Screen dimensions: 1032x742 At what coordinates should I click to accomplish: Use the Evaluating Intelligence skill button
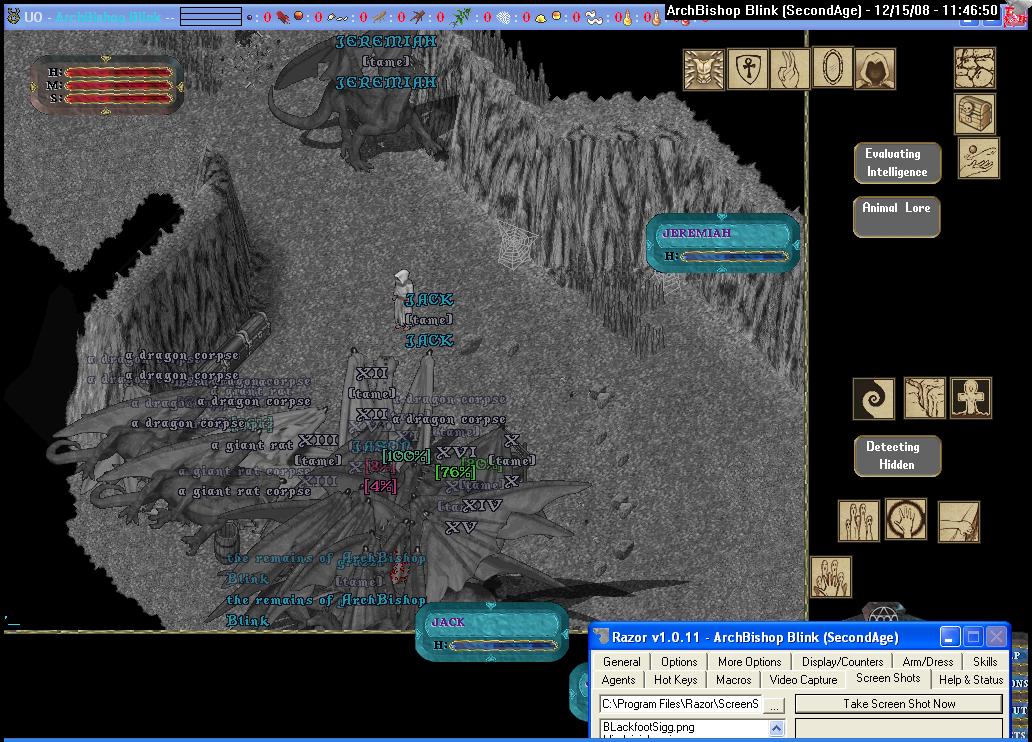(896, 163)
